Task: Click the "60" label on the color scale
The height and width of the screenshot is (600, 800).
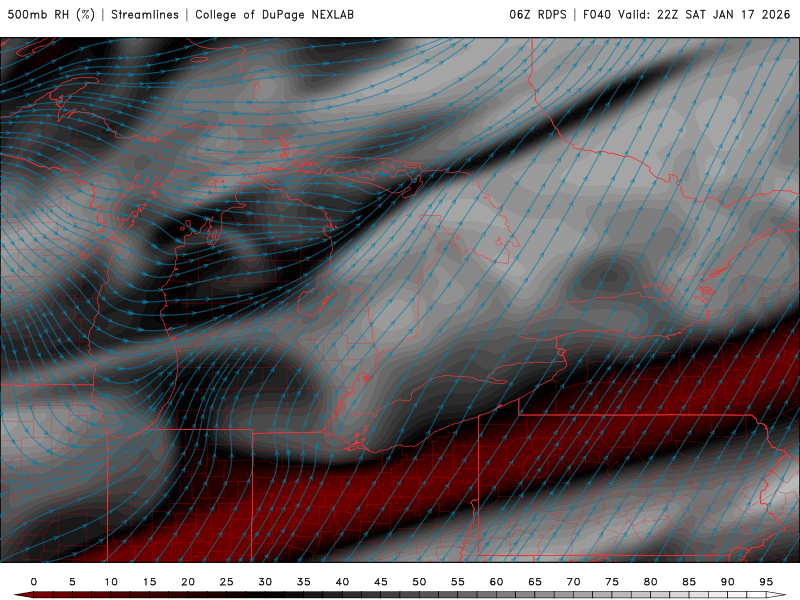Action: coord(496,582)
